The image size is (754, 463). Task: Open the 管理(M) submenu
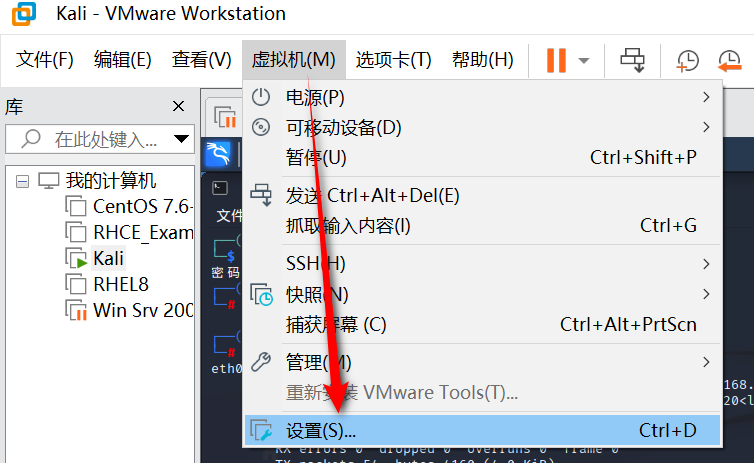click(482, 362)
